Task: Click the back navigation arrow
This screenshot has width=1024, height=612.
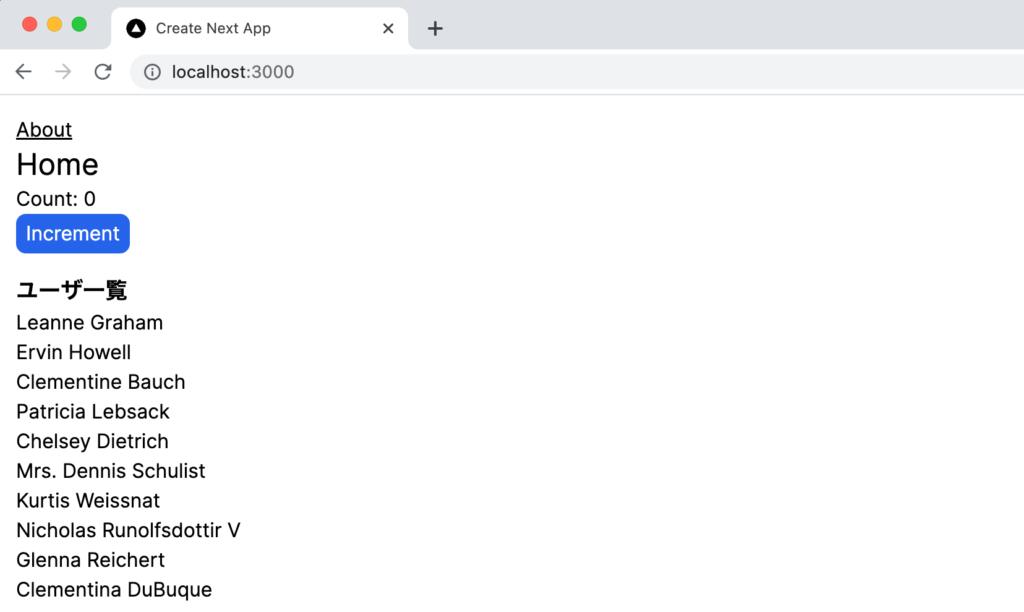Action: pyautogui.click(x=23, y=71)
